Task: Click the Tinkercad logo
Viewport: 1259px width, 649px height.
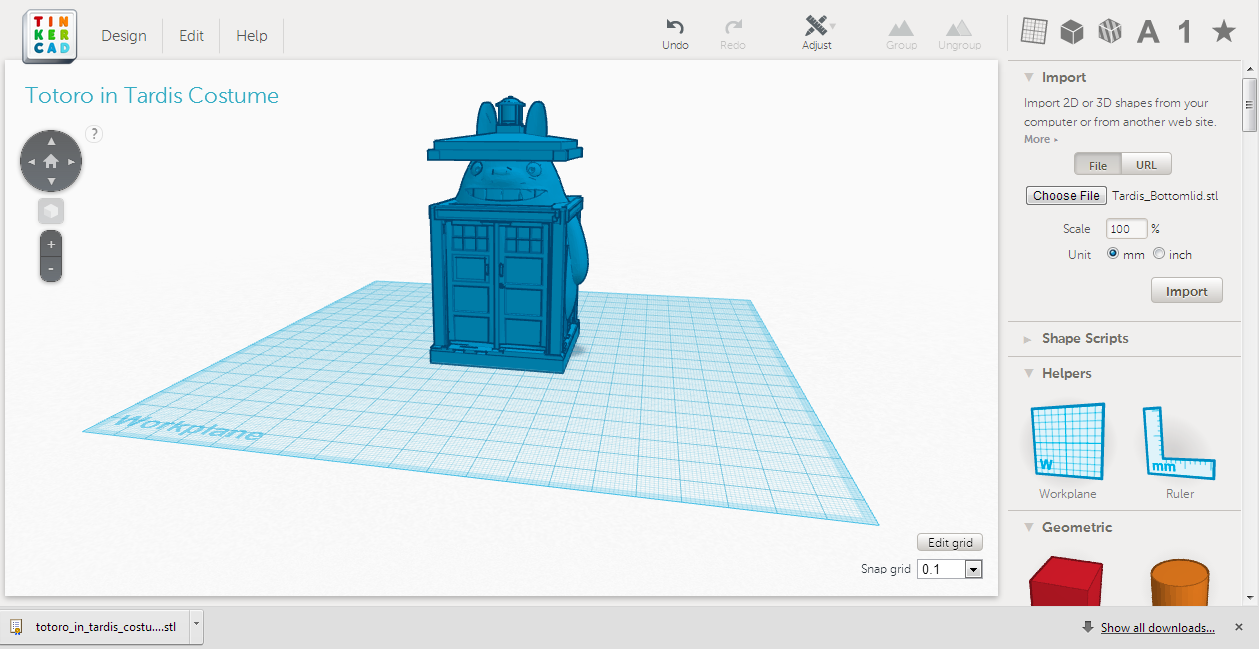Action: pyautogui.click(x=50, y=36)
